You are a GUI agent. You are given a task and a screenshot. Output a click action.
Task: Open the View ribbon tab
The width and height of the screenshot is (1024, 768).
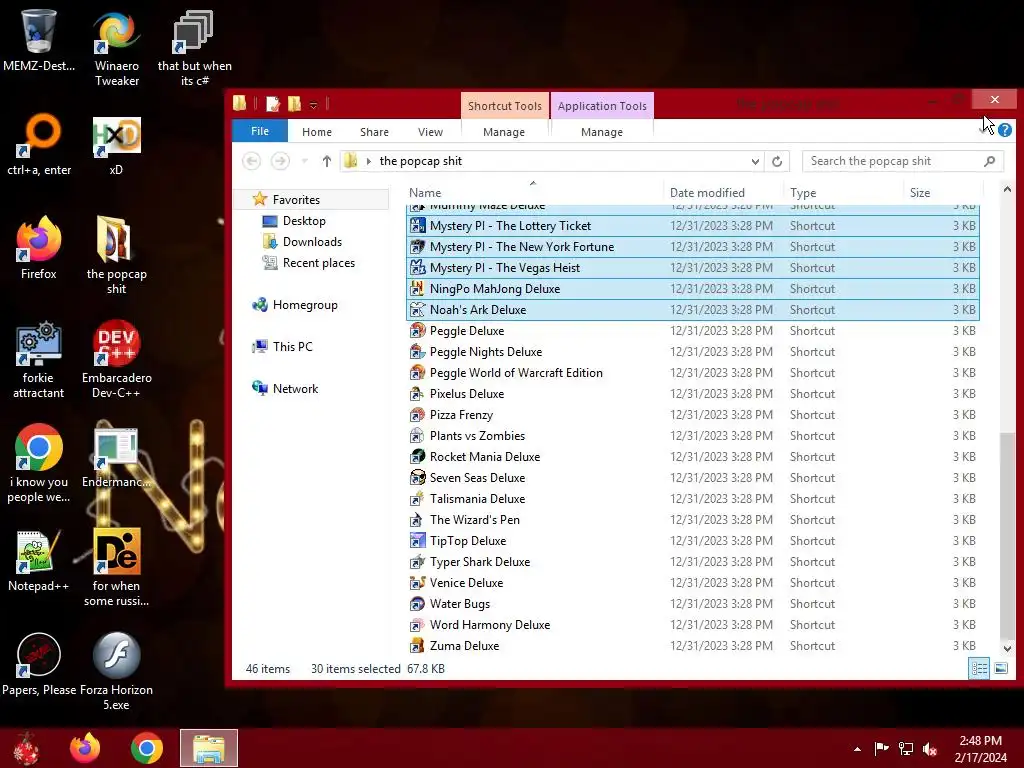tap(430, 132)
